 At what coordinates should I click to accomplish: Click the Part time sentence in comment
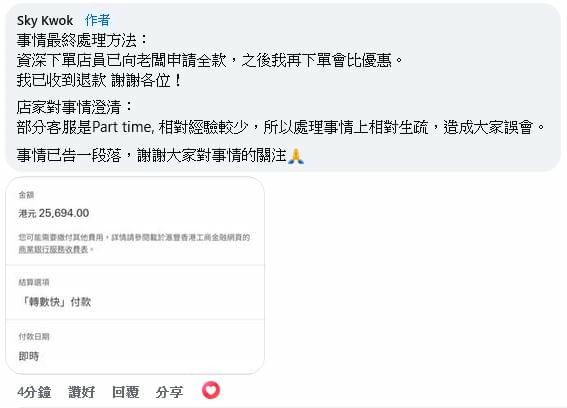tap(281, 127)
